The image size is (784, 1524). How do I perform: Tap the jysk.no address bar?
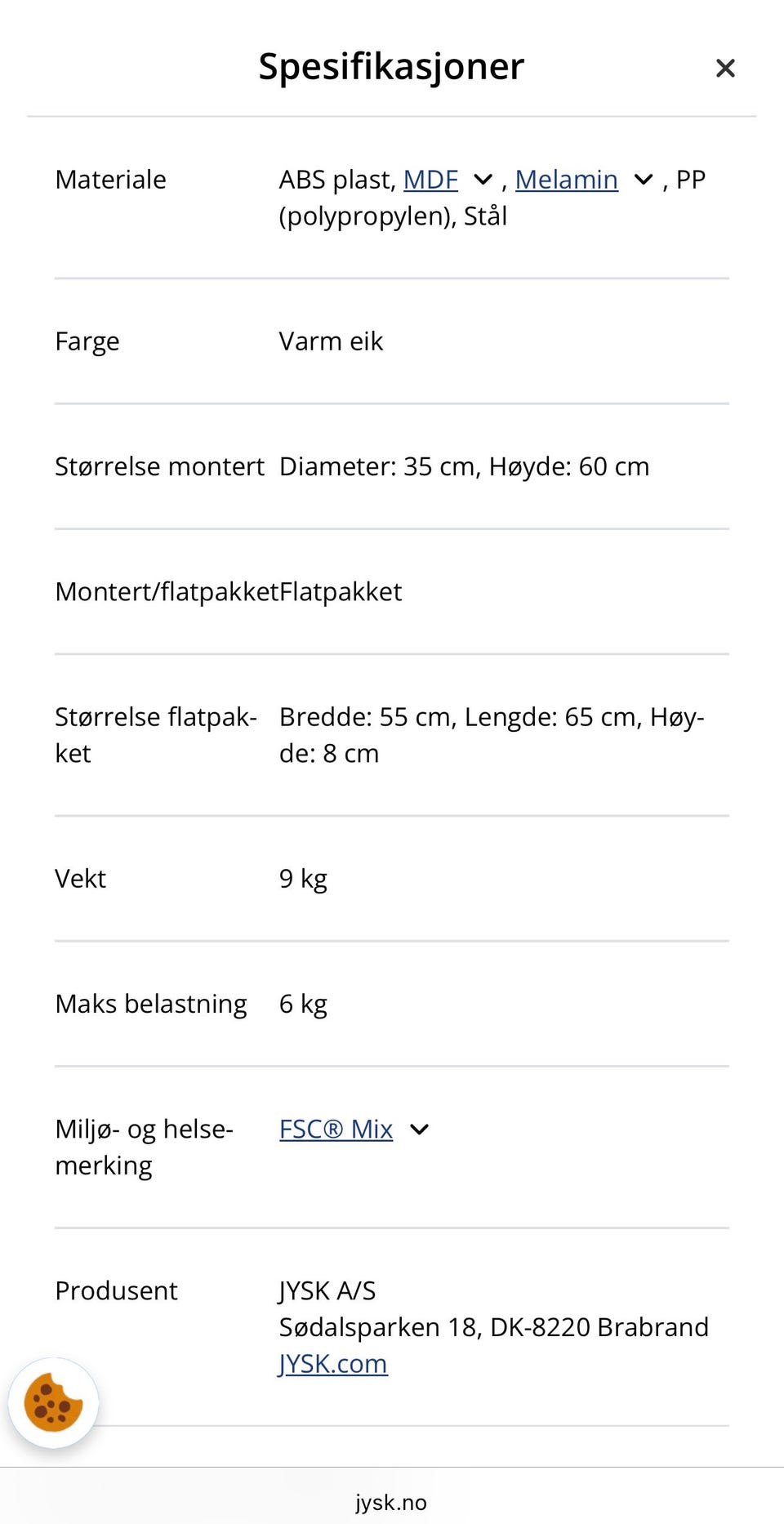[391, 1503]
